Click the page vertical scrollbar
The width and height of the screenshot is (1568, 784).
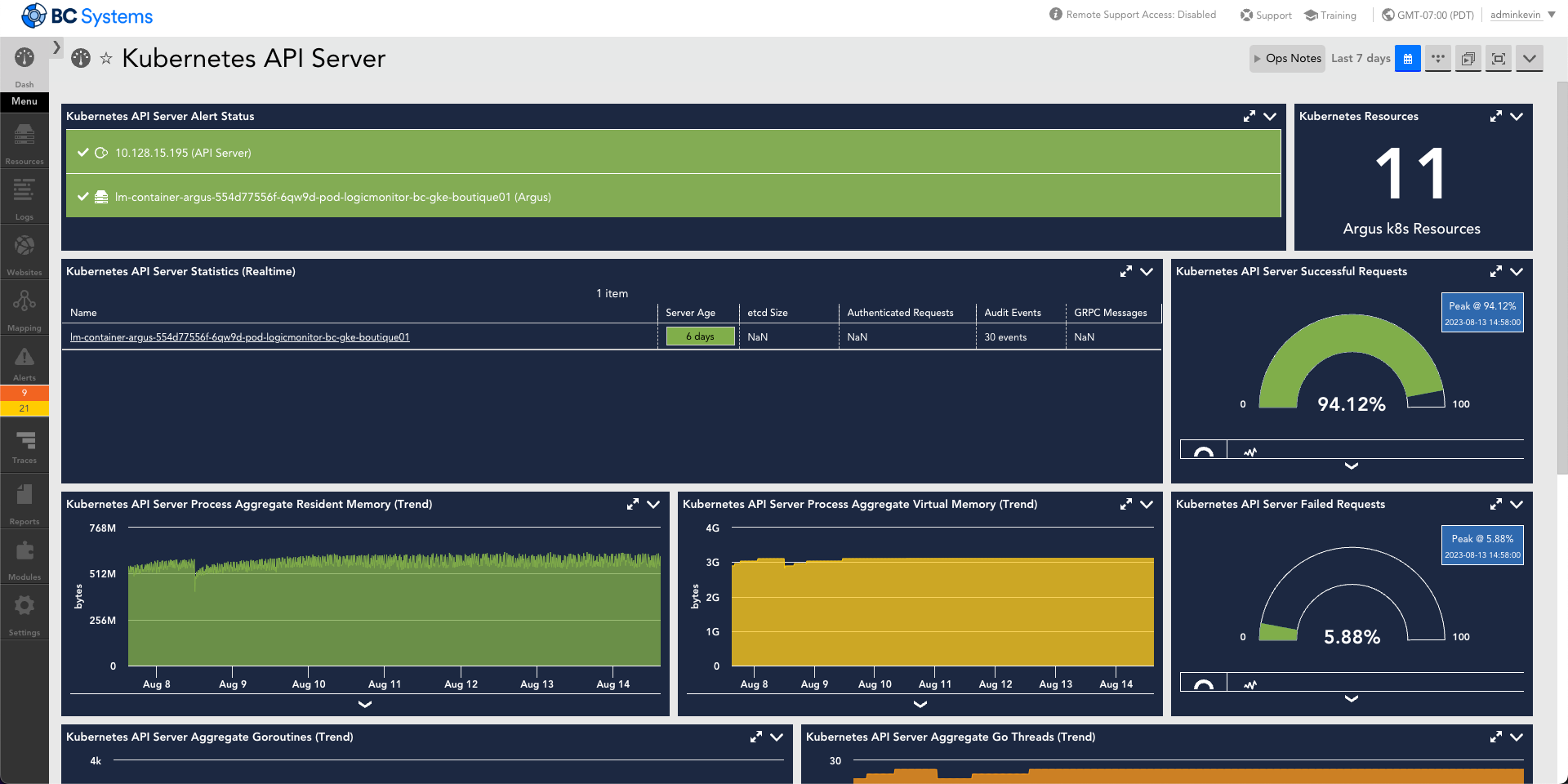[1562, 278]
